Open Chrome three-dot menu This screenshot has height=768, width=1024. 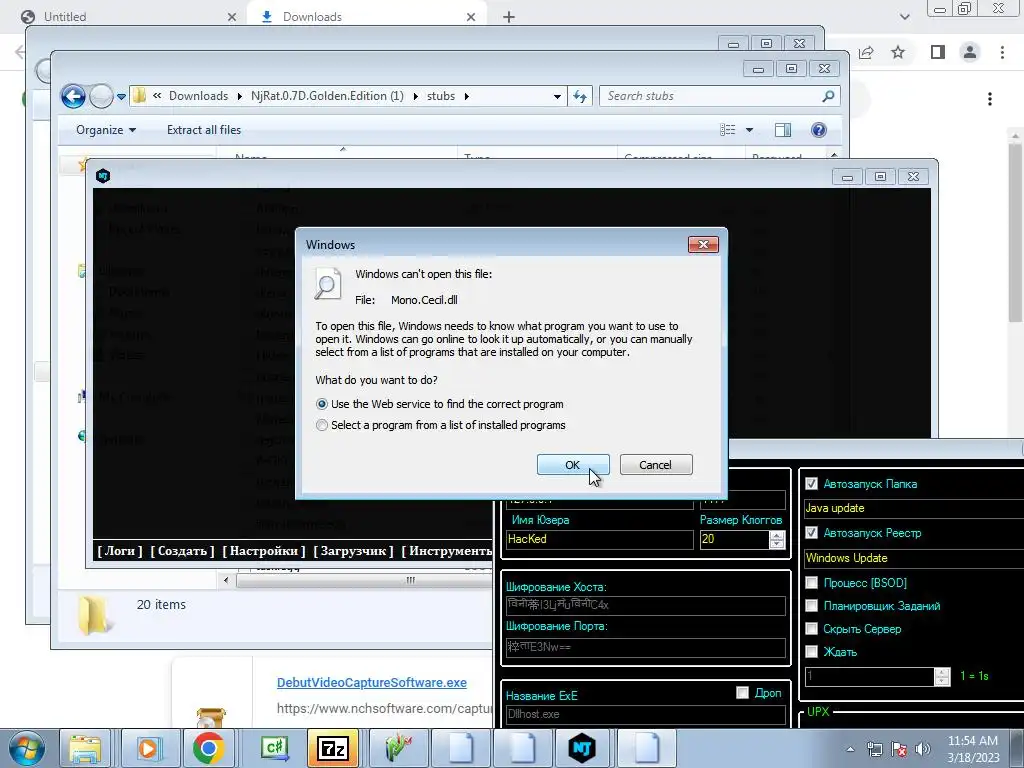tap(1002, 52)
